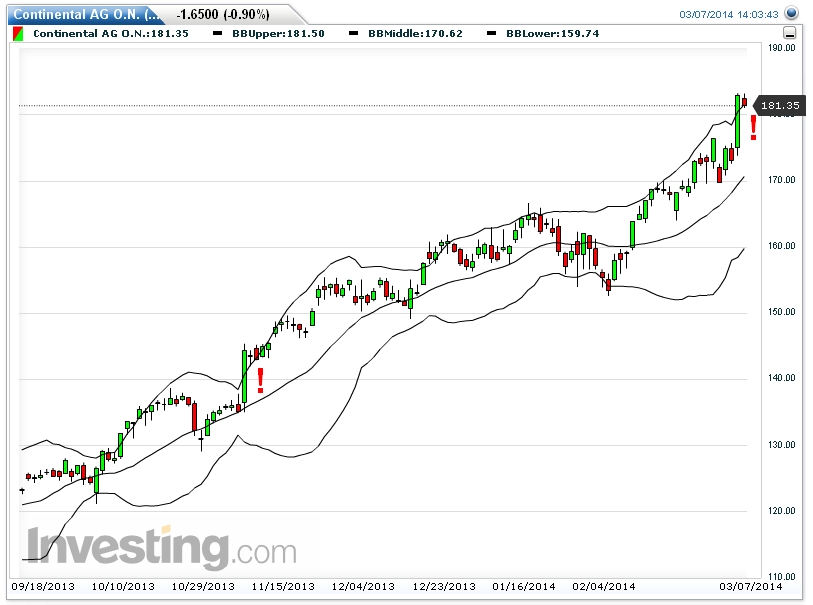Click the red exclamation marker near March 2014

point(753,128)
